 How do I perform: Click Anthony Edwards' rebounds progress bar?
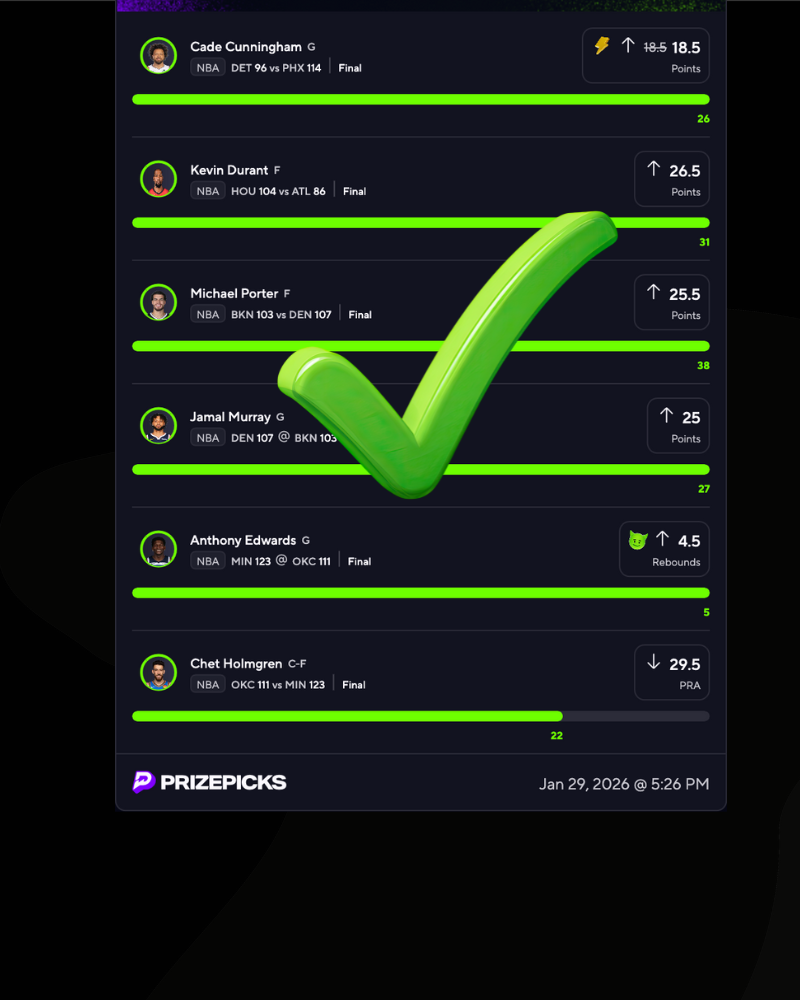[420, 593]
